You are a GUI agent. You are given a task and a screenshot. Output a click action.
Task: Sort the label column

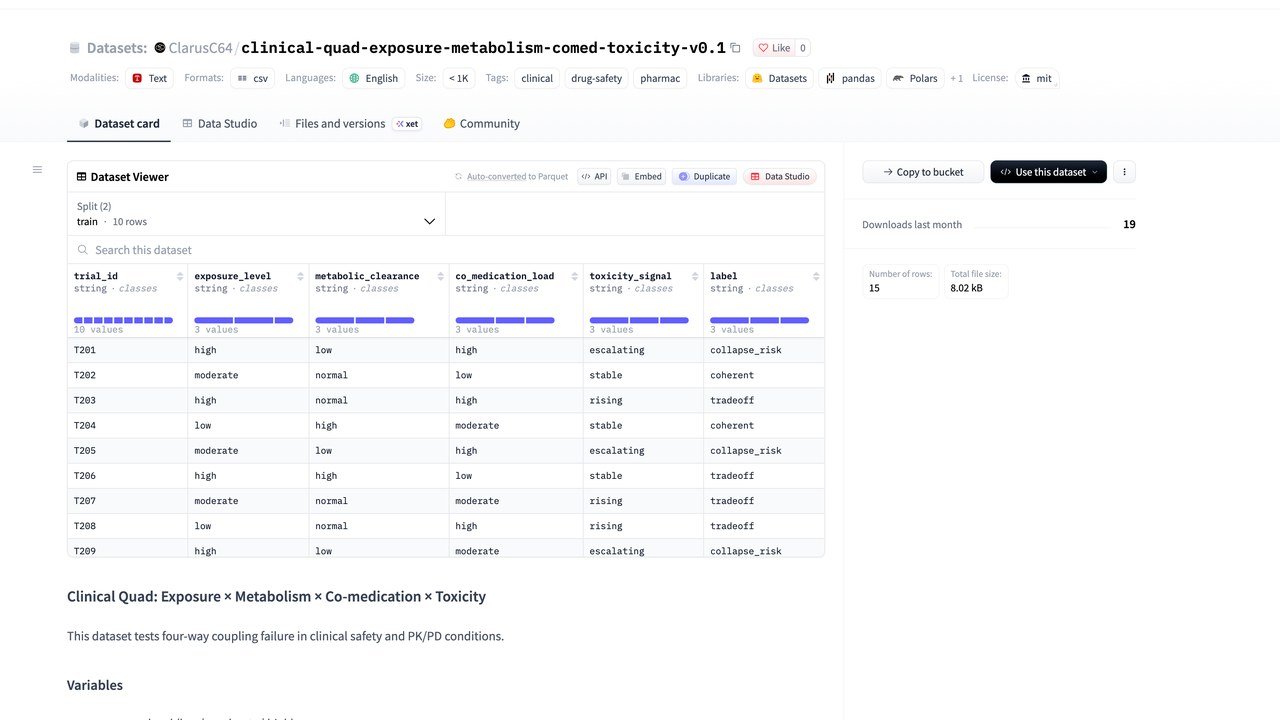(x=816, y=276)
